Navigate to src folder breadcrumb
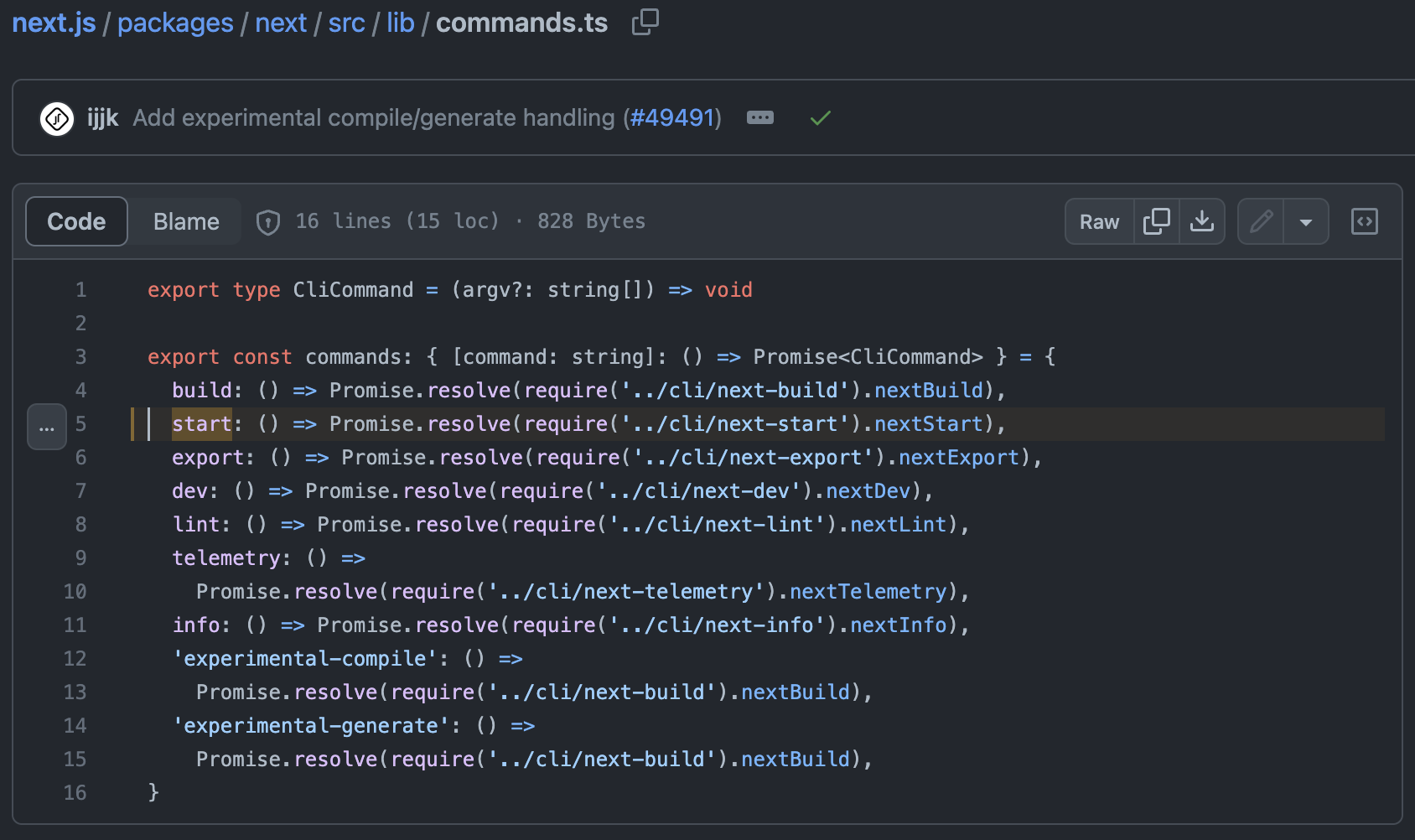This screenshot has width=1415, height=840. 346,23
